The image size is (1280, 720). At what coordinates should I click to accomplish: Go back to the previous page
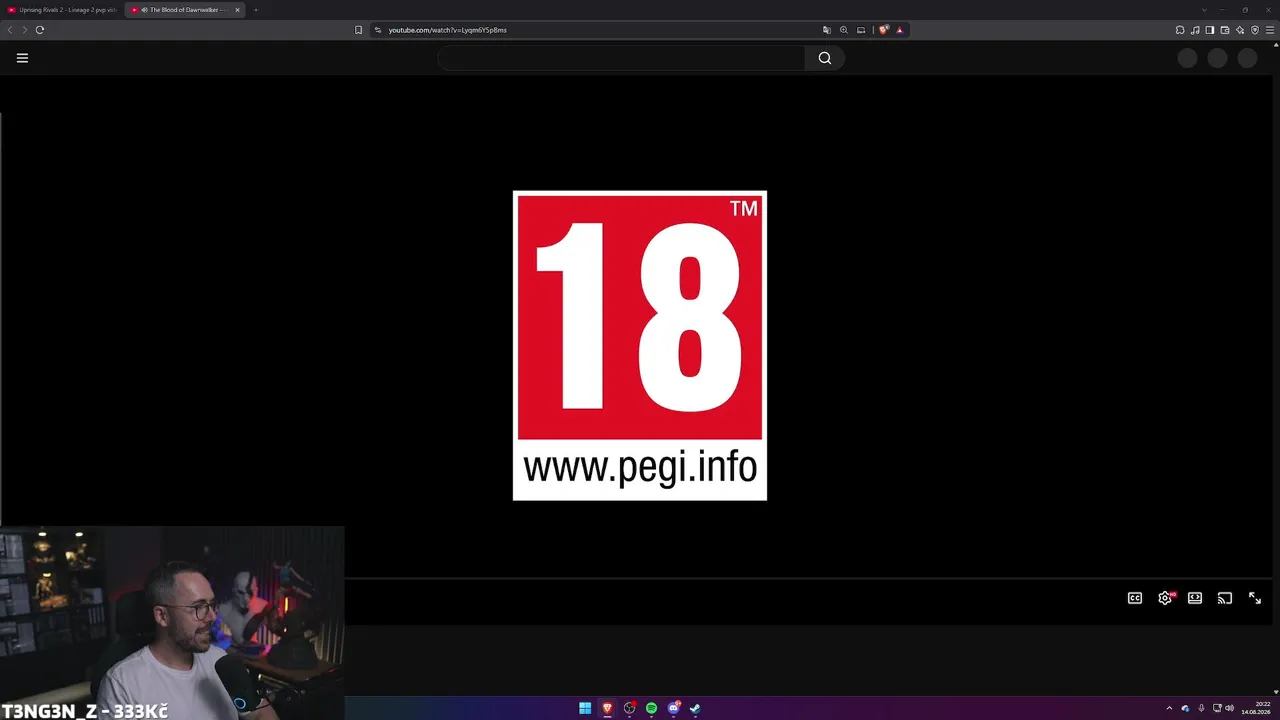pyautogui.click(x=11, y=30)
